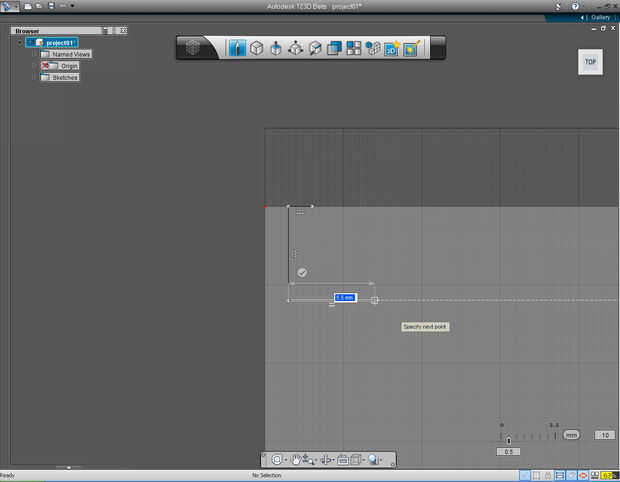Click the grid unit slider handle
This screenshot has height=482, width=620.
point(509,440)
